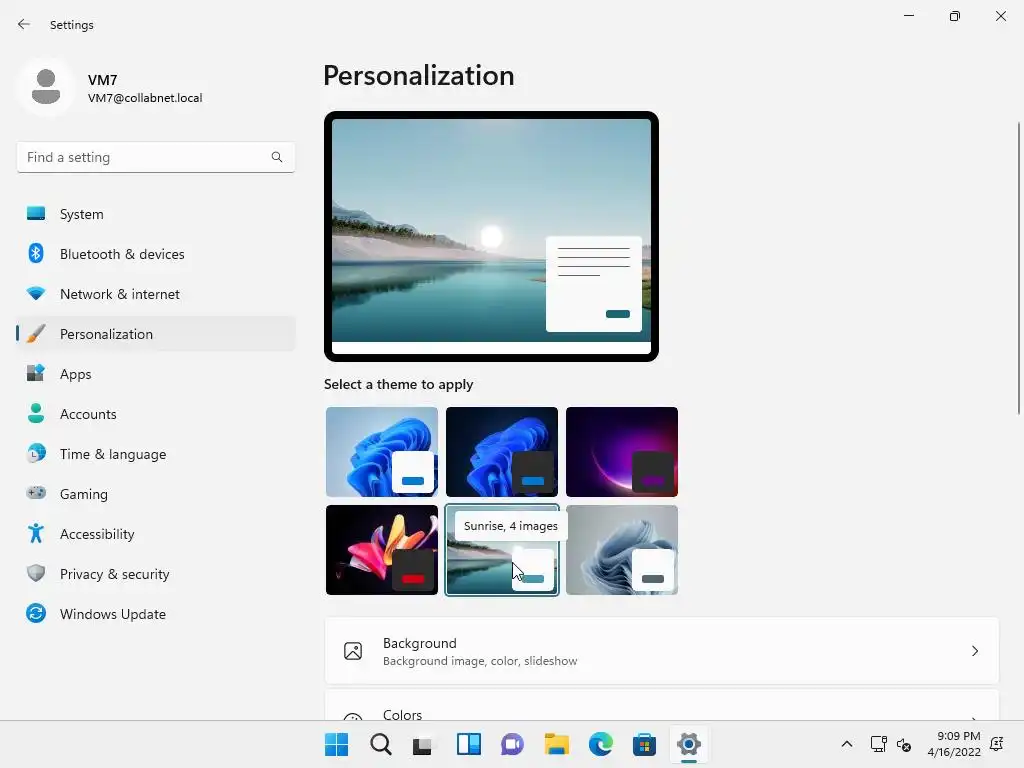
Task: Click the vertical scrollbar on the right
Action: coord(1018,268)
